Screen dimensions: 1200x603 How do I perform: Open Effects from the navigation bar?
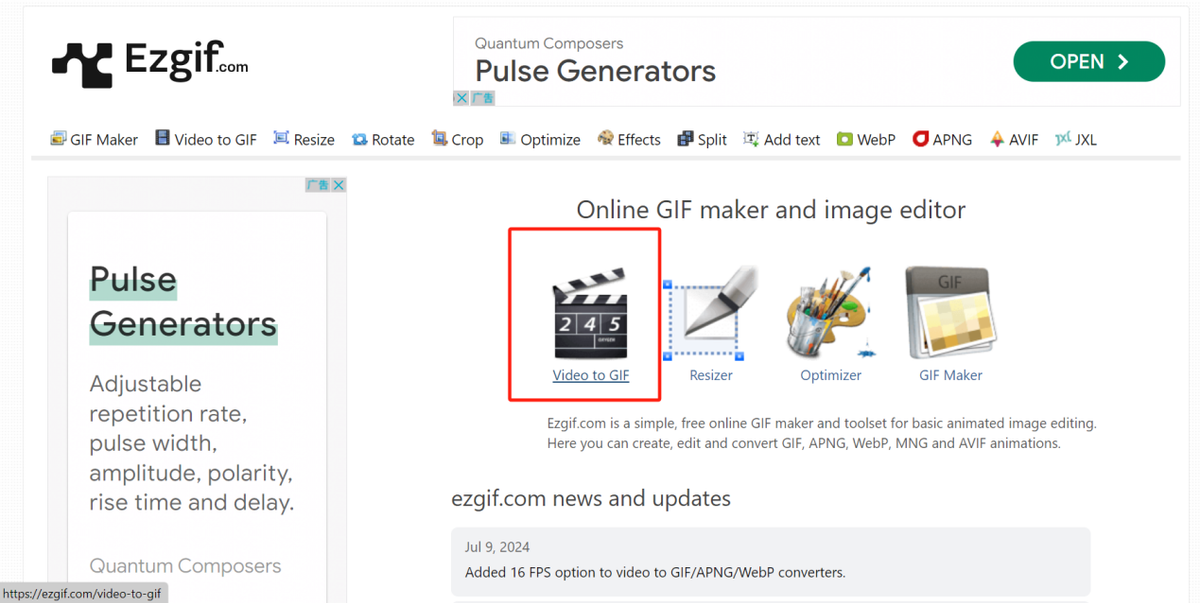(629, 139)
